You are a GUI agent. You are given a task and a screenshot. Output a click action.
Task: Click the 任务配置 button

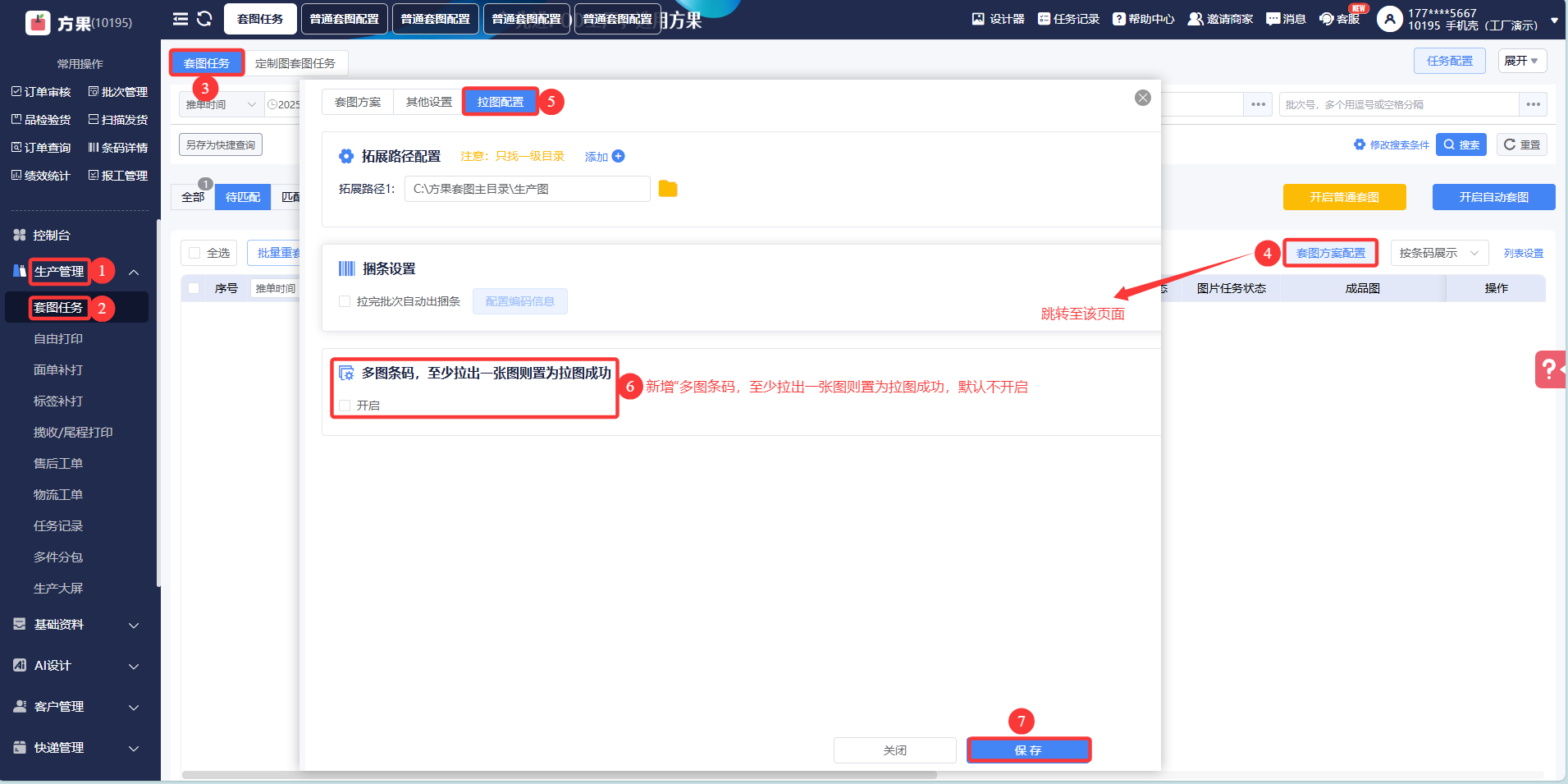click(1450, 61)
